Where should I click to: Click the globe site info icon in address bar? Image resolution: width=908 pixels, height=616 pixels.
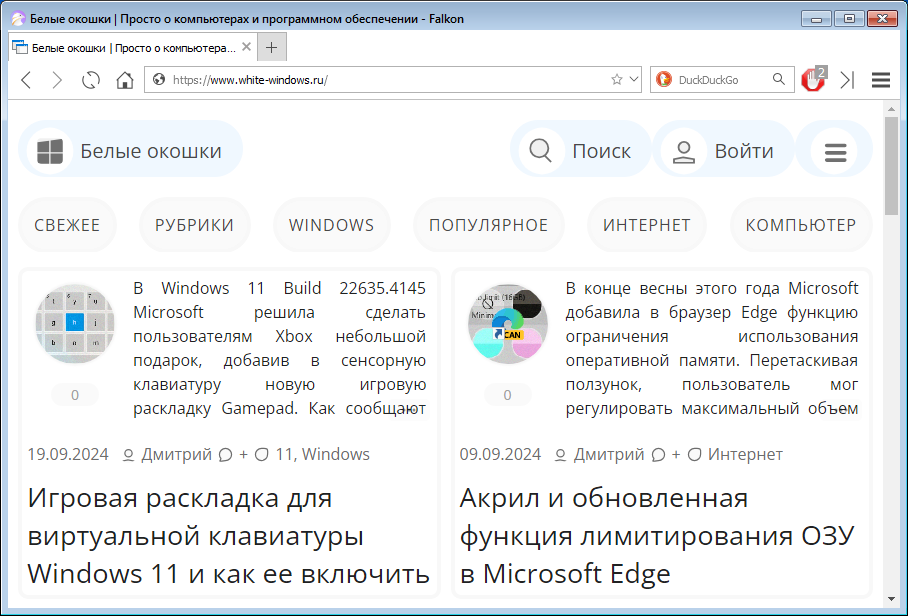[159, 79]
